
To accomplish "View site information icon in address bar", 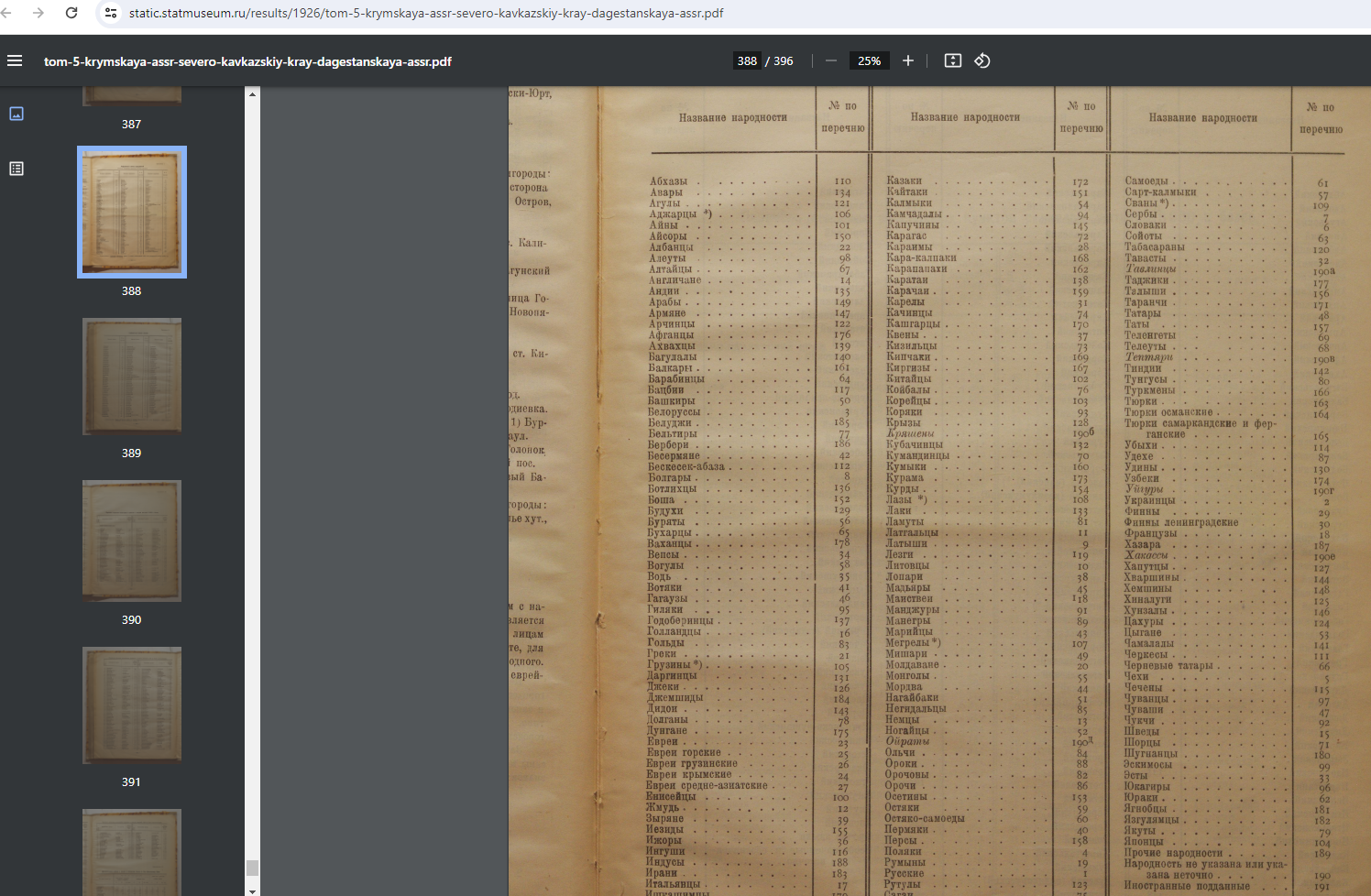I will tap(111, 13).
